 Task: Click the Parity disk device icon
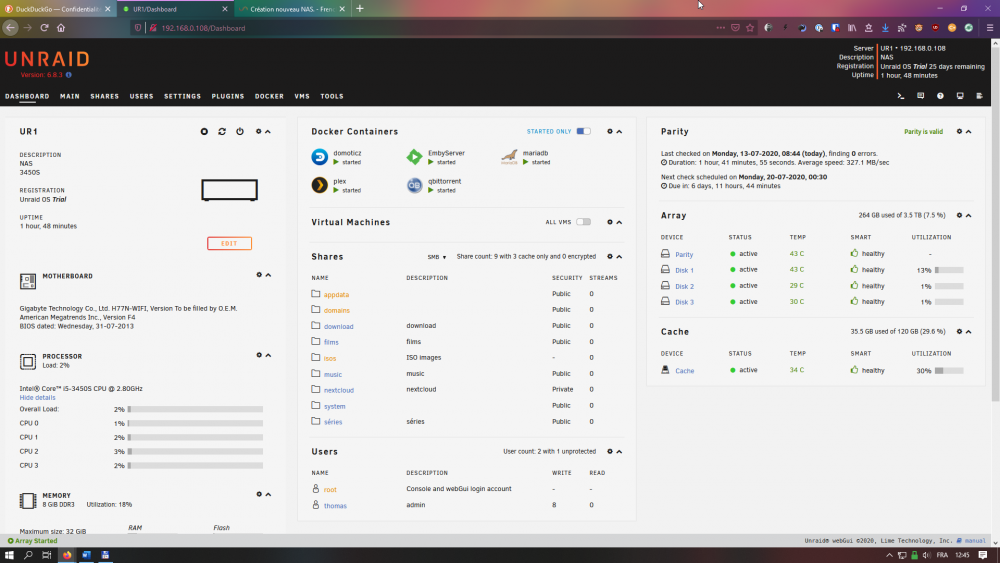pos(665,254)
